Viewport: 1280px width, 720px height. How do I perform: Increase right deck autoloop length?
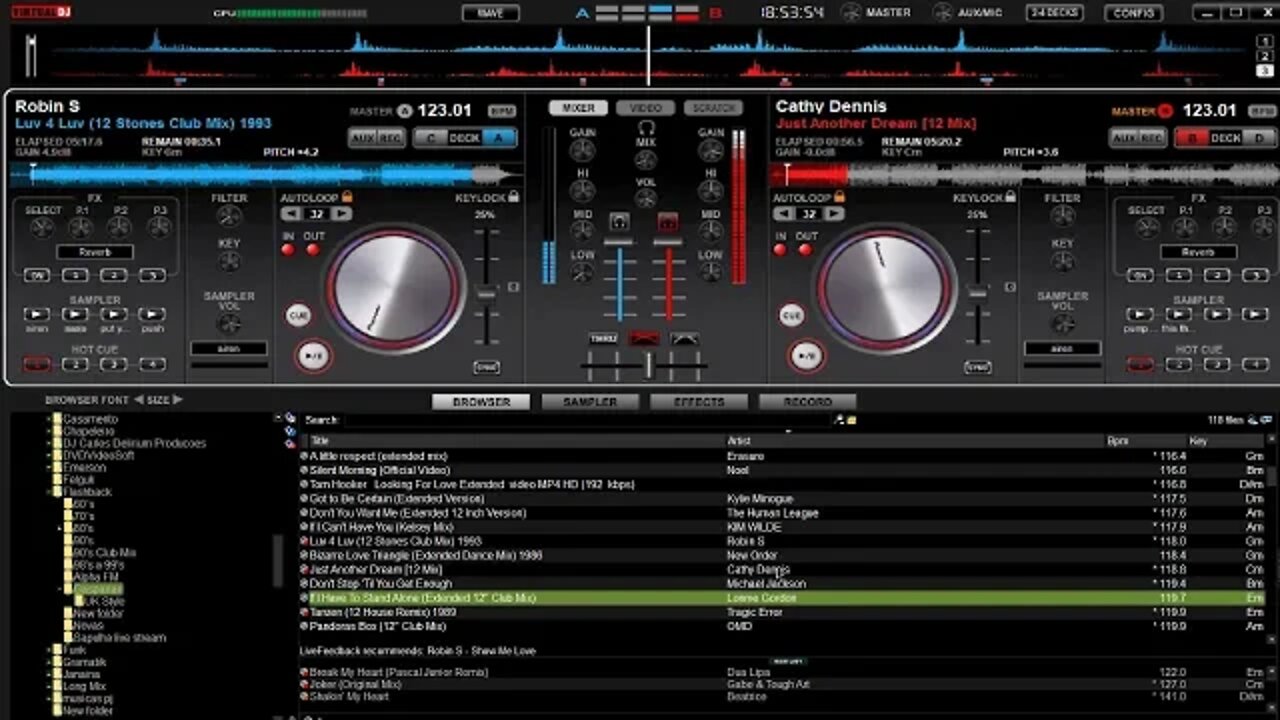pyautogui.click(x=834, y=214)
